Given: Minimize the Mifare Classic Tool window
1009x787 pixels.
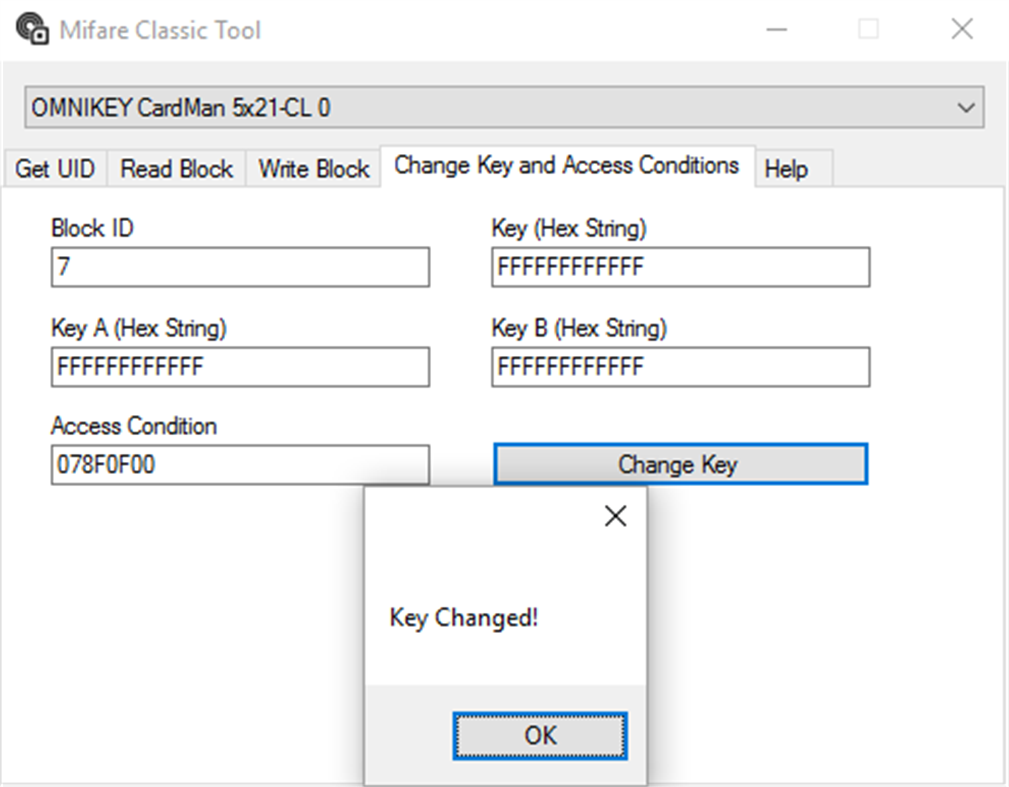Looking at the screenshot, I should pyautogui.click(x=774, y=29).
